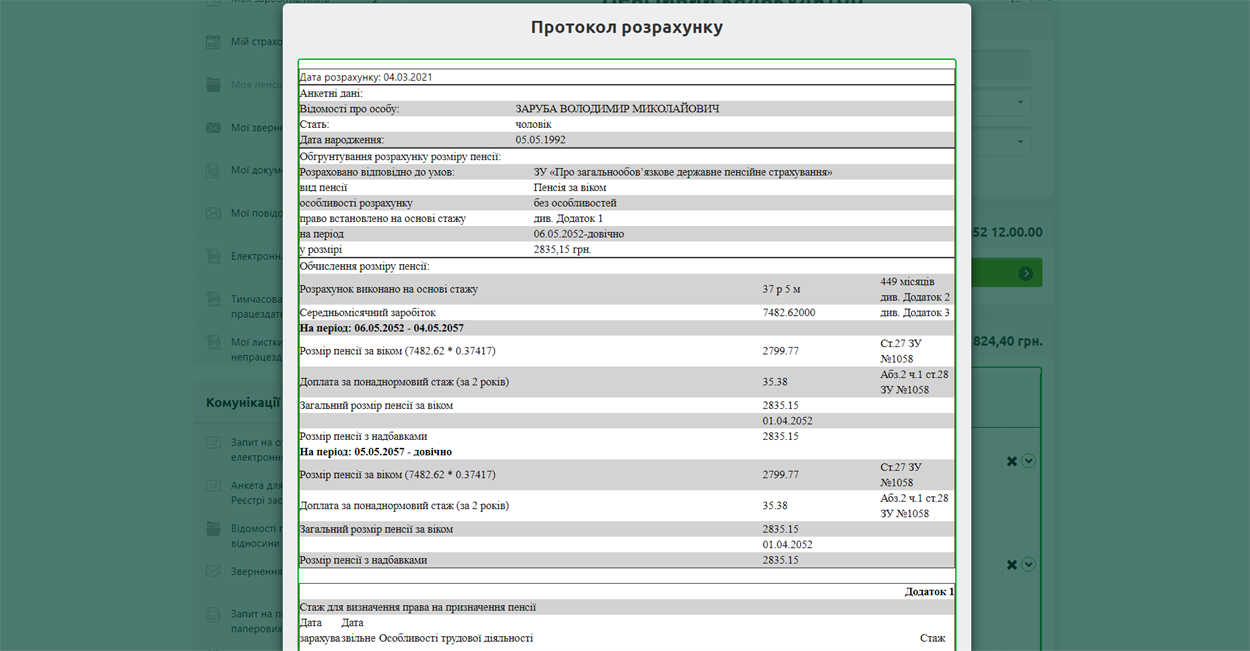Open first dropdown behind the dialog
Image resolution: width=1250 pixels, height=651 pixels.
[1001, 102]
